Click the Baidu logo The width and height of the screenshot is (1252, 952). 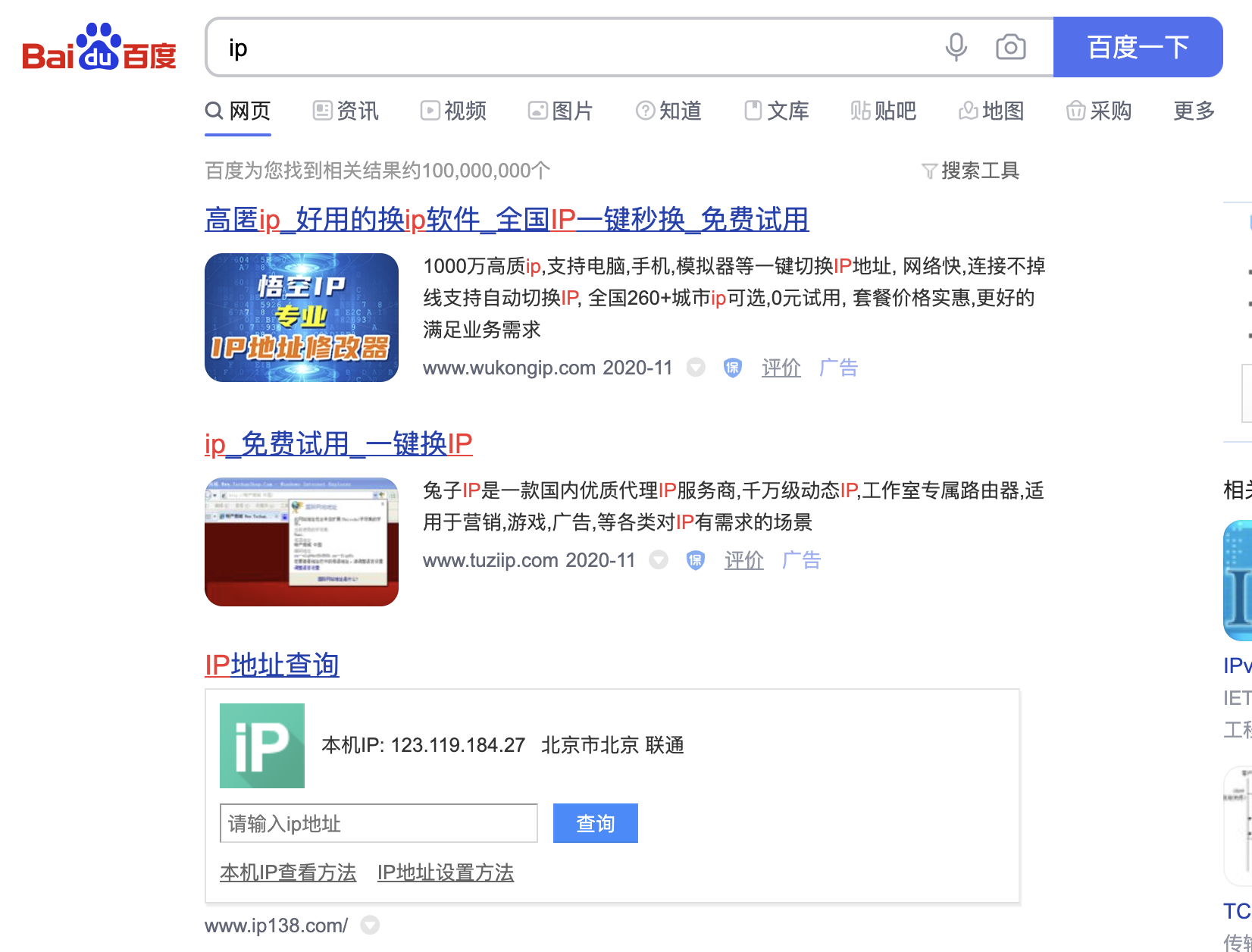(99, 47)
